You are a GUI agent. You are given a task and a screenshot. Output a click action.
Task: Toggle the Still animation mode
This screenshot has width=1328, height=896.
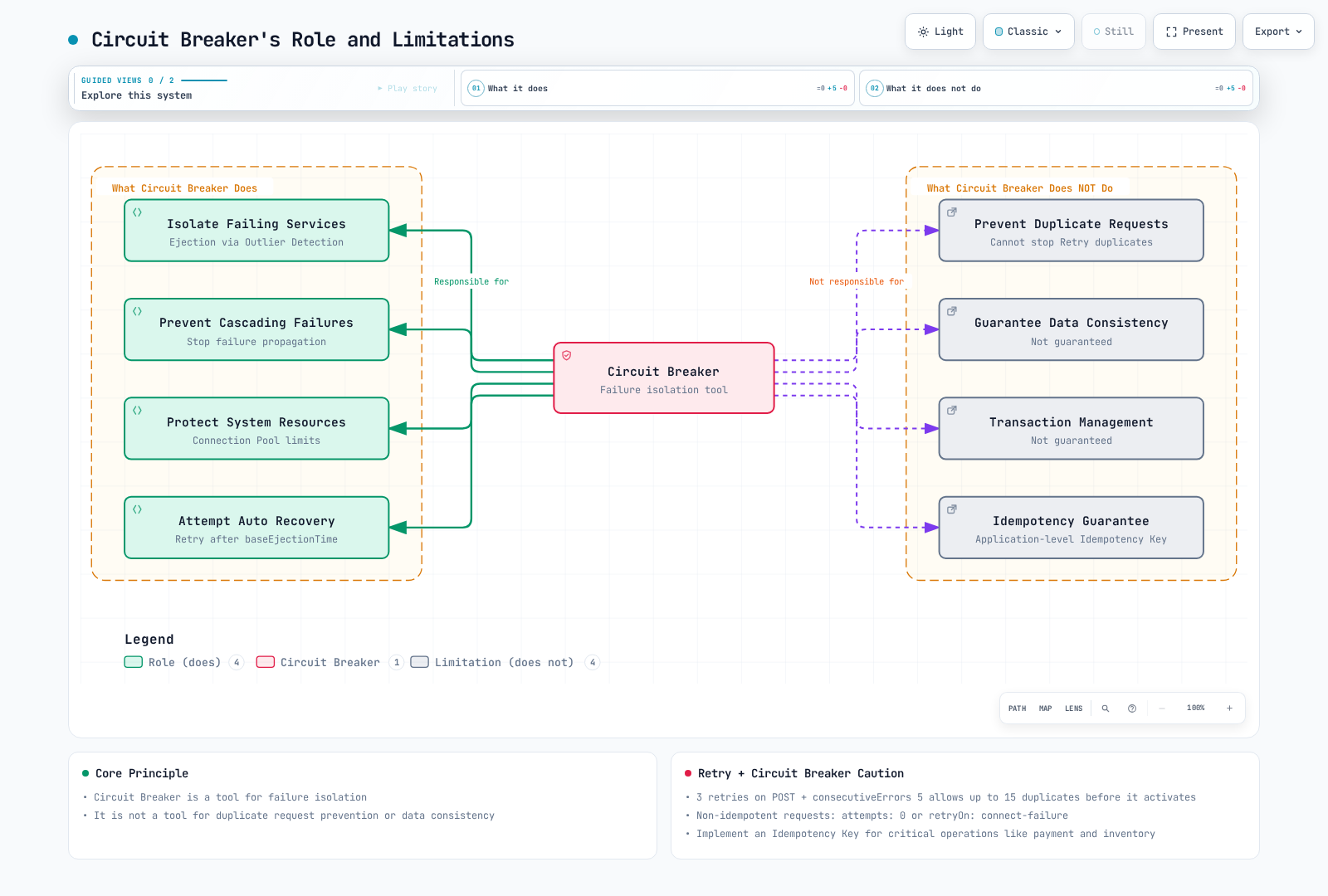tap(1113, 32)
